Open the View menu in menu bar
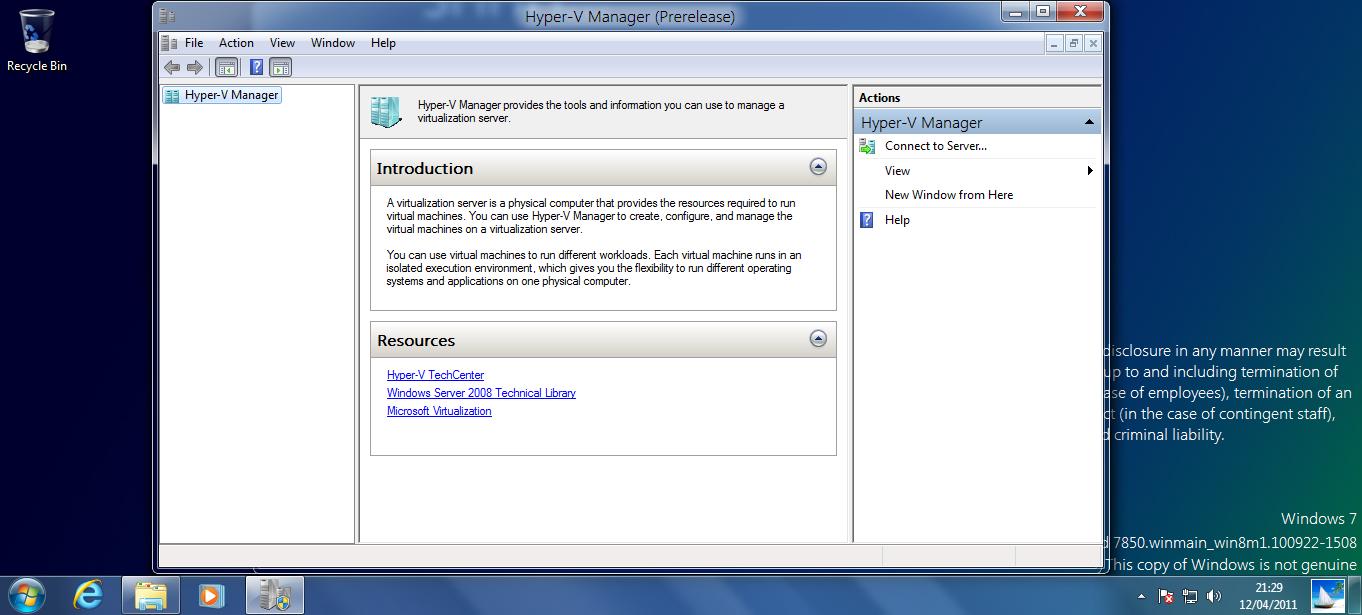This screenshot has width=1362, height=615. click(x=283, y=43)
